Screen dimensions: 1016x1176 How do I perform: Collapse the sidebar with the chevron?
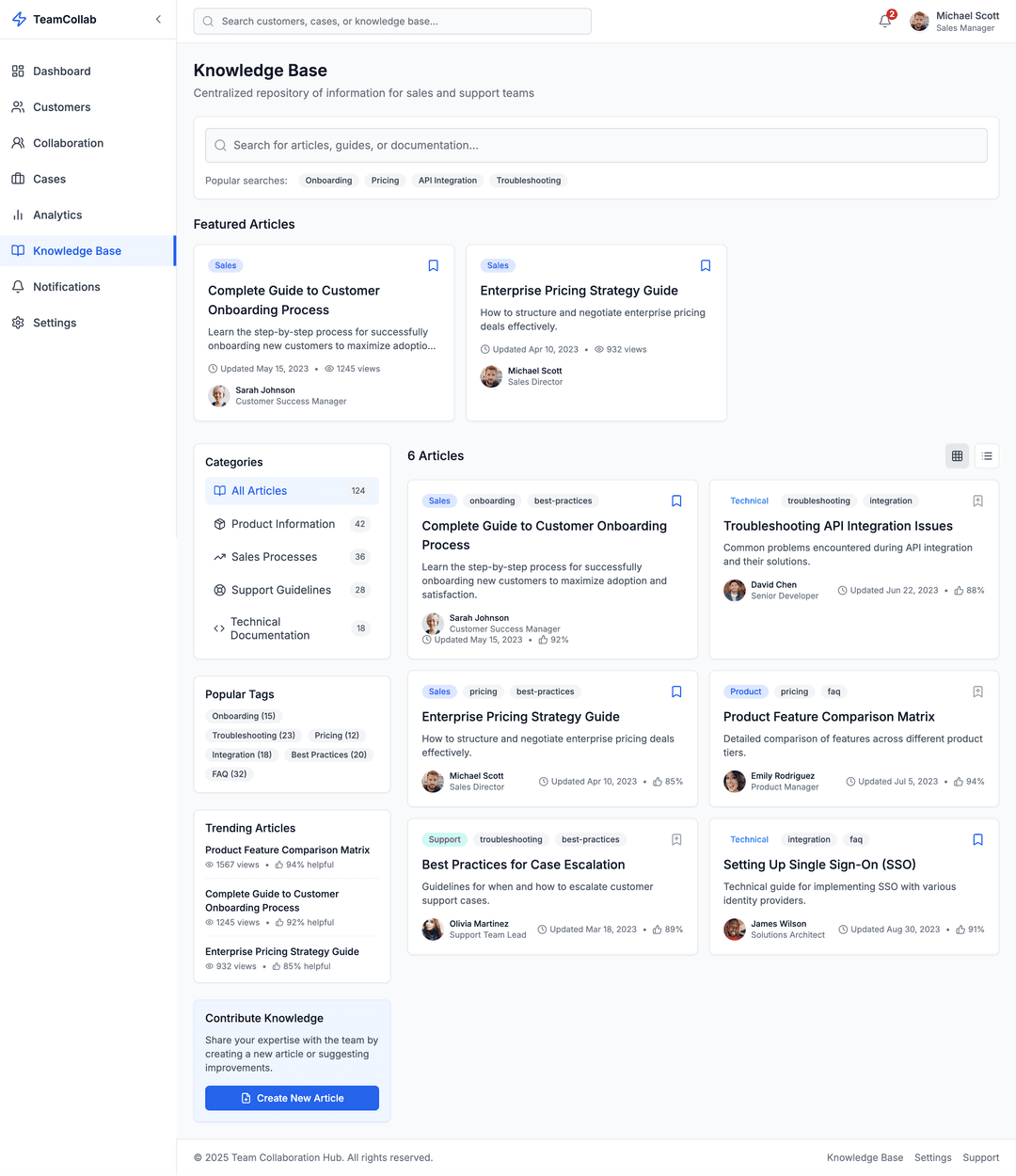pos(158,20)
